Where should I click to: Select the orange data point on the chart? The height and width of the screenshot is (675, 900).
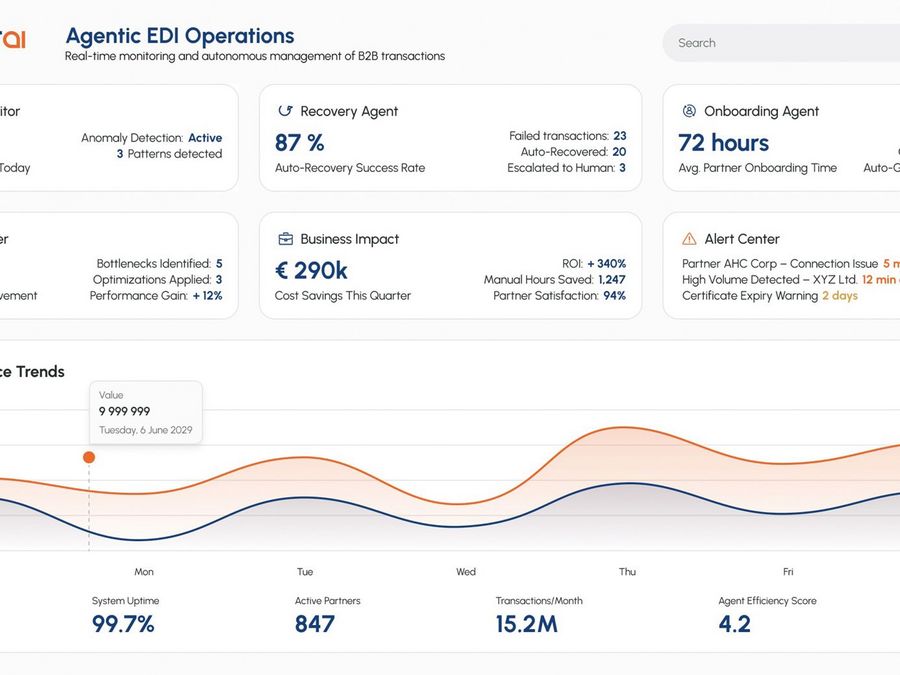89,457
